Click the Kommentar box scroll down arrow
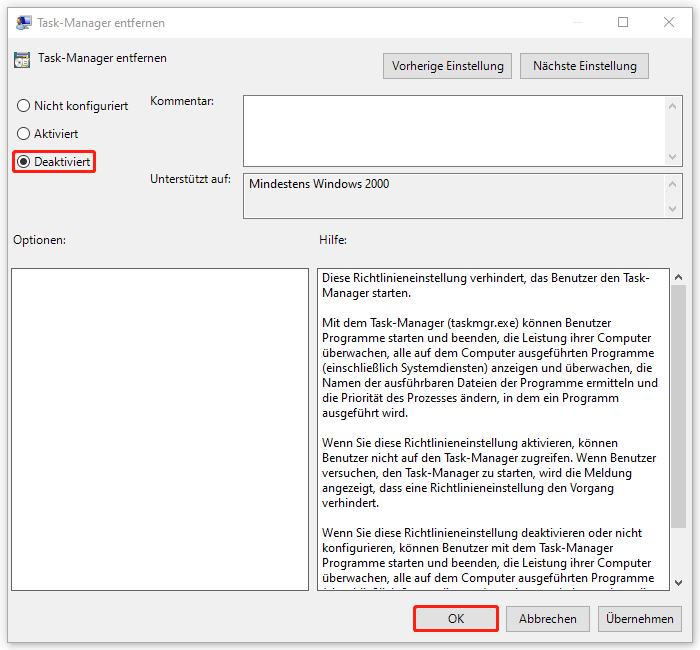 click(673, 157)
